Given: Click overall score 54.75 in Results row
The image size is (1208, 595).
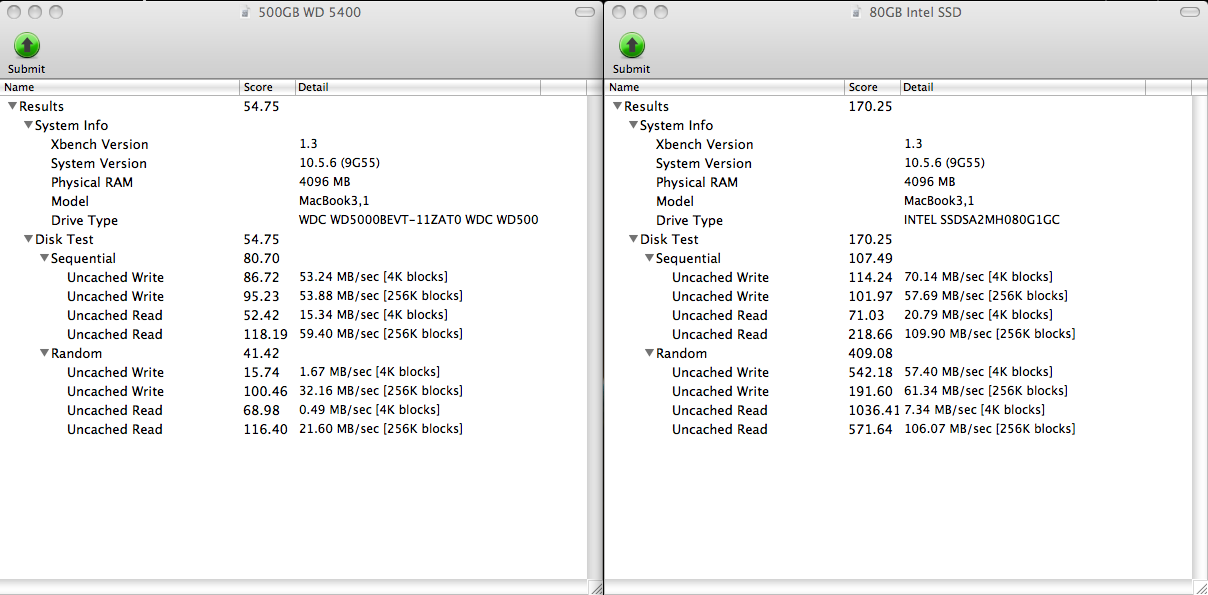Looking at the screenshot, I should coord(261,106).
